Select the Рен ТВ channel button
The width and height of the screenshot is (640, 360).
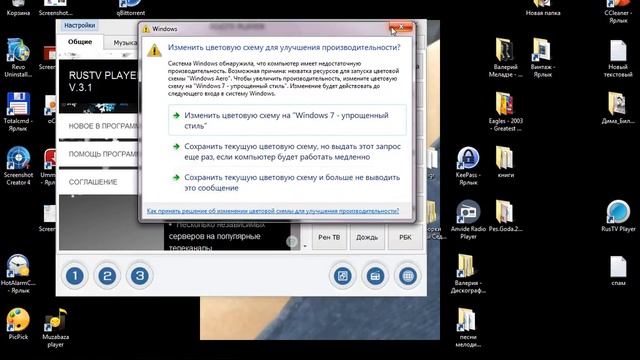[x=329, y=237]
